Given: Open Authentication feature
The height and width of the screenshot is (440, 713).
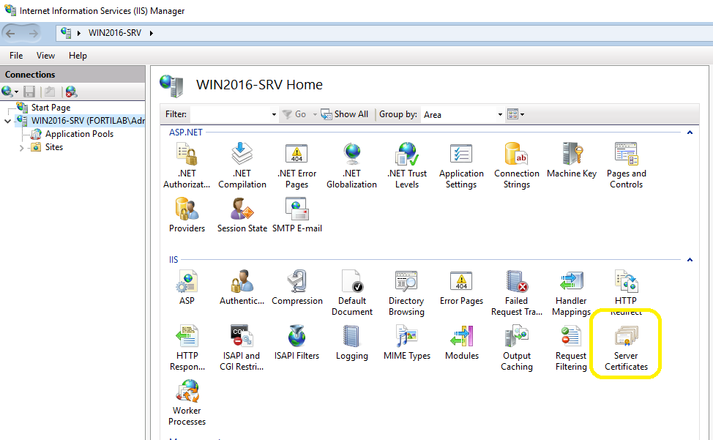Looking at the screenshot, I should point(242,288).
